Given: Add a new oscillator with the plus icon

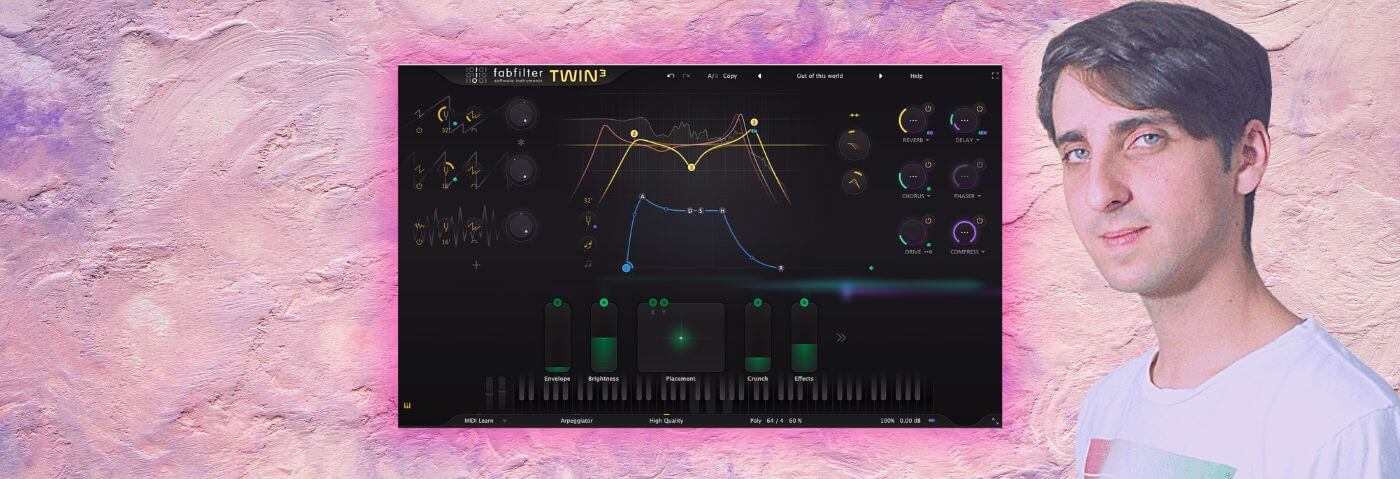Looking at the screenshot, I should tap(476, 265).
